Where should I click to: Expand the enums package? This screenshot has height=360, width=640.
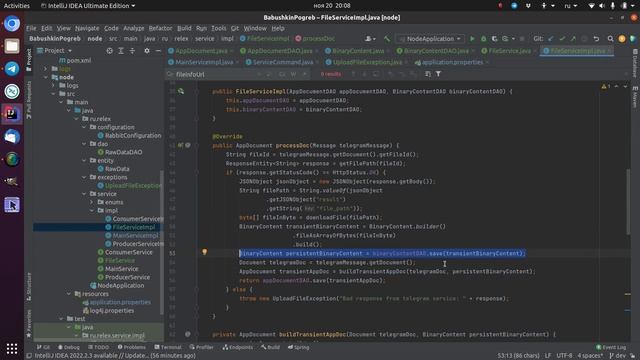(92, 202)
